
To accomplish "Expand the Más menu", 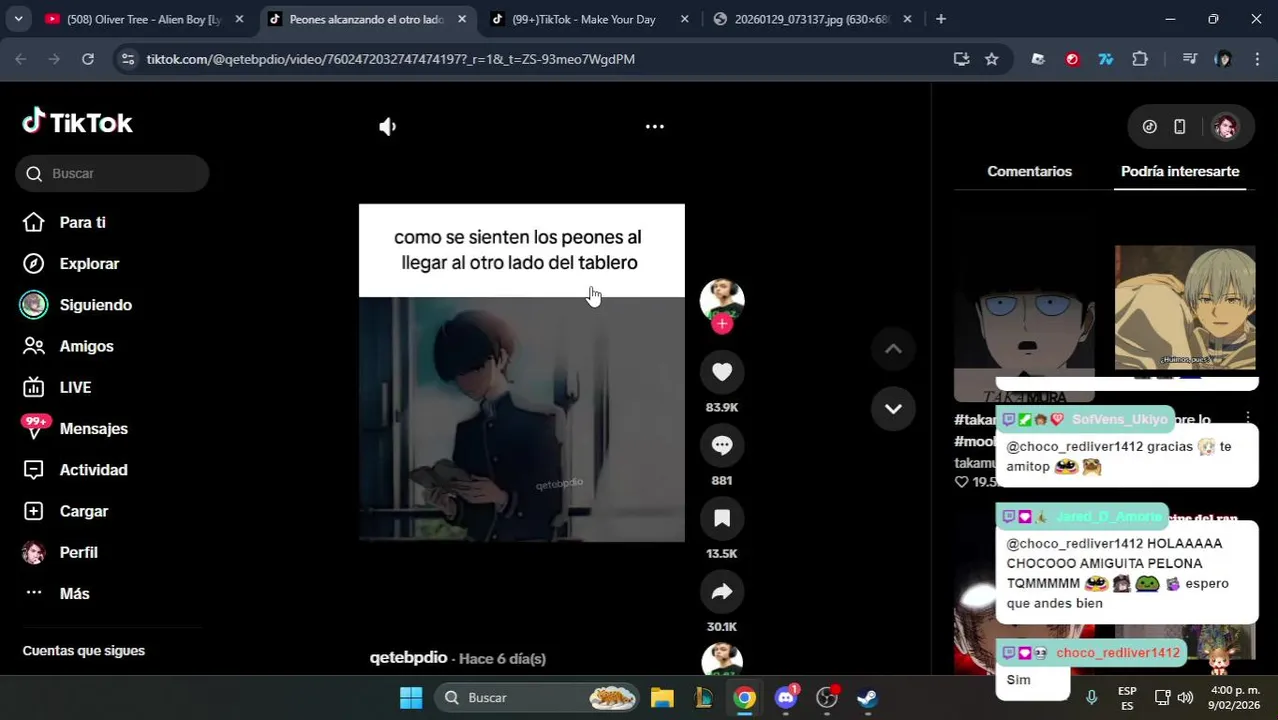I will [x=74, y=594].
